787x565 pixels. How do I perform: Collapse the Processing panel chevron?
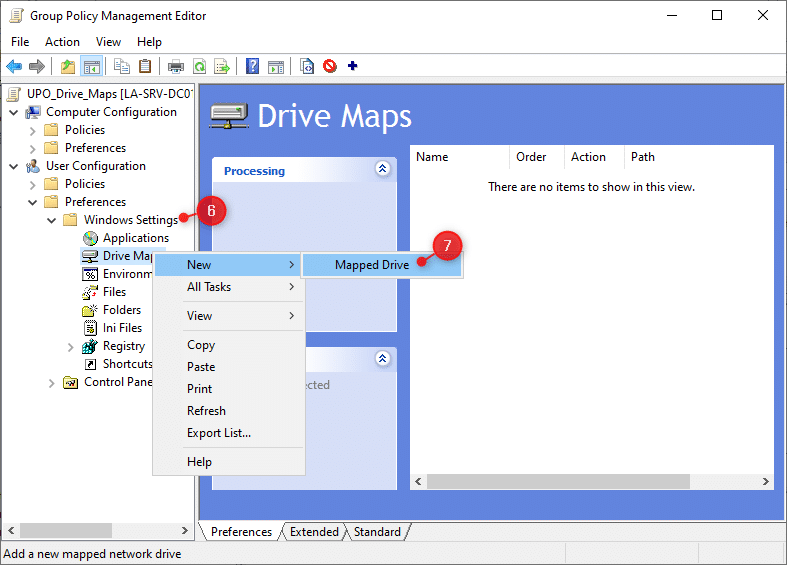click(x=382, y=169)
